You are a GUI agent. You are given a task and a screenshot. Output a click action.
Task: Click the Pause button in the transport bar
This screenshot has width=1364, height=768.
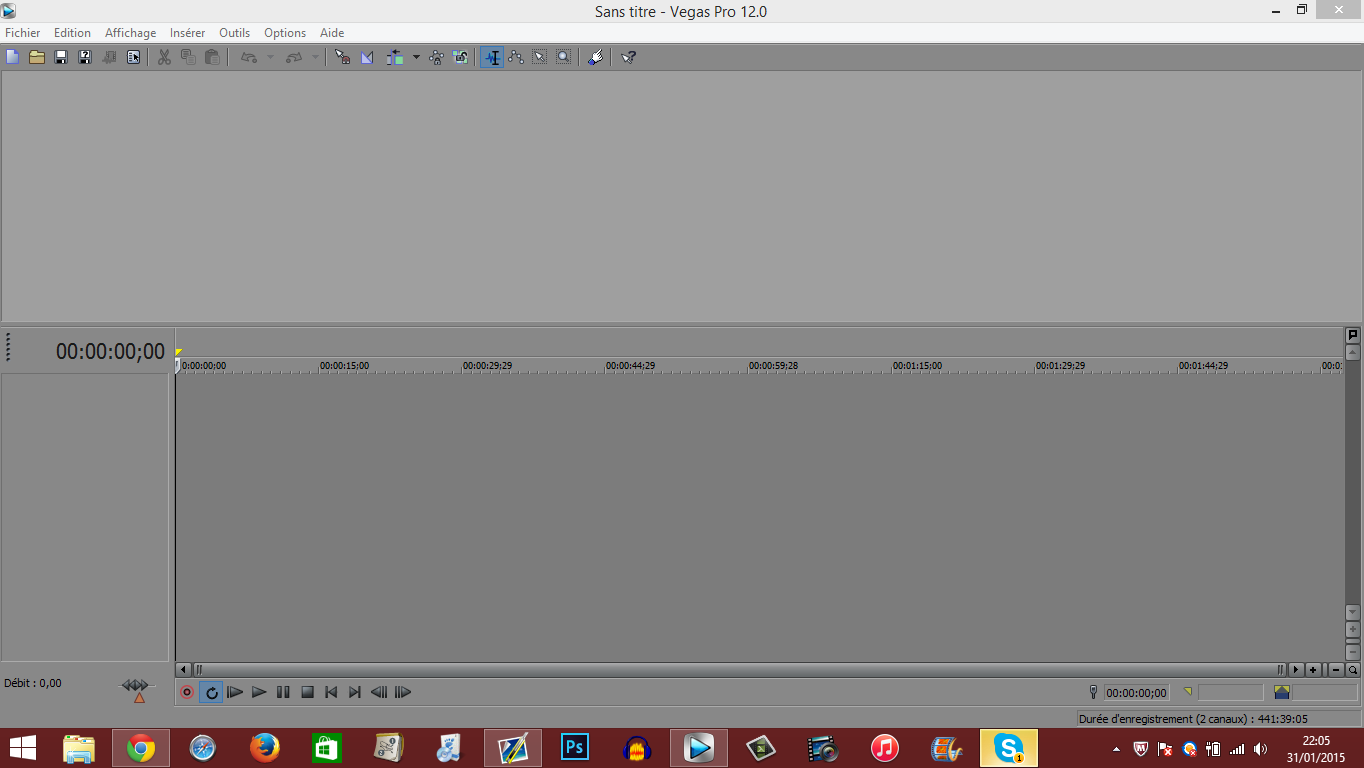[283, 692]
